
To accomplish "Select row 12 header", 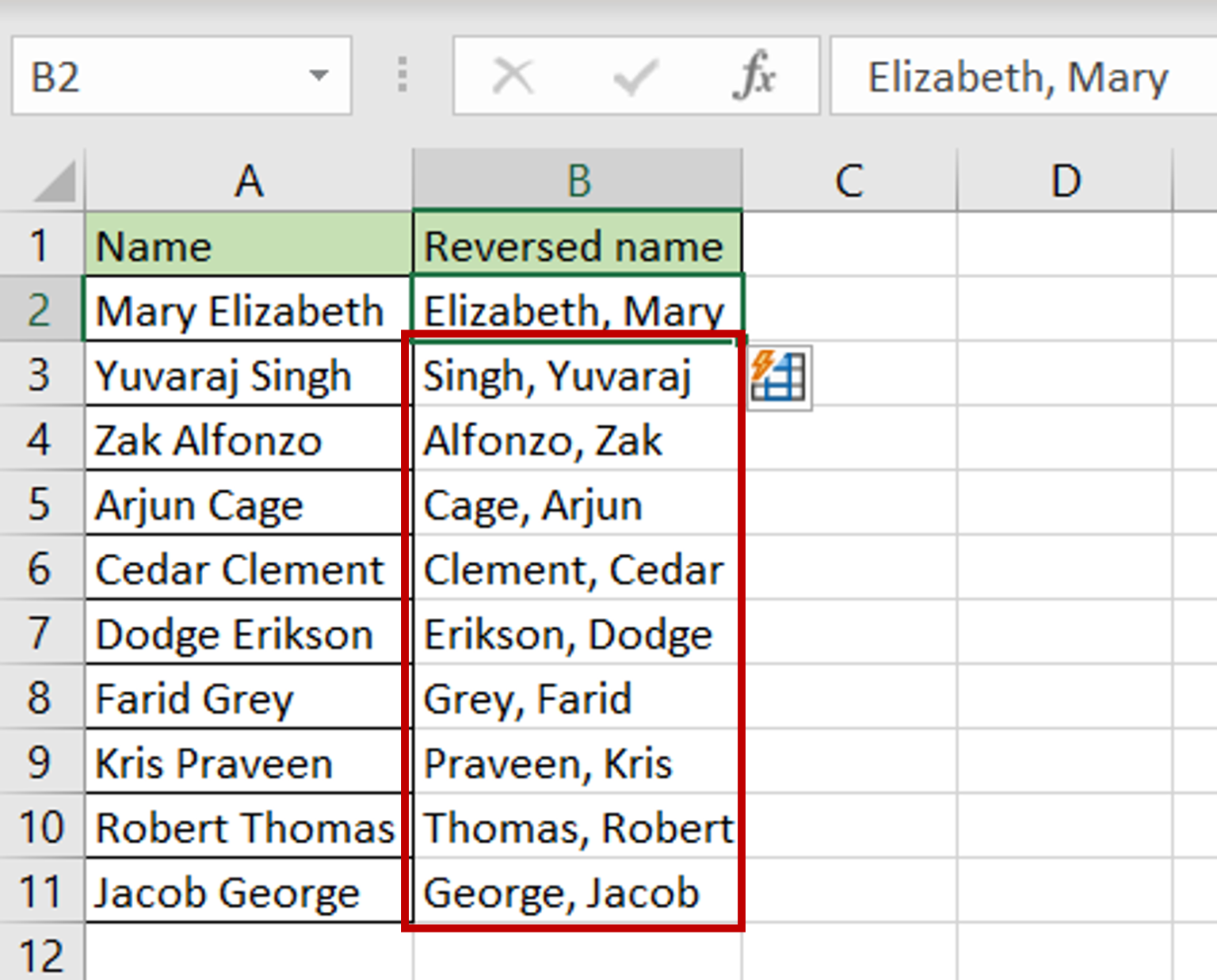I will 41,955.
